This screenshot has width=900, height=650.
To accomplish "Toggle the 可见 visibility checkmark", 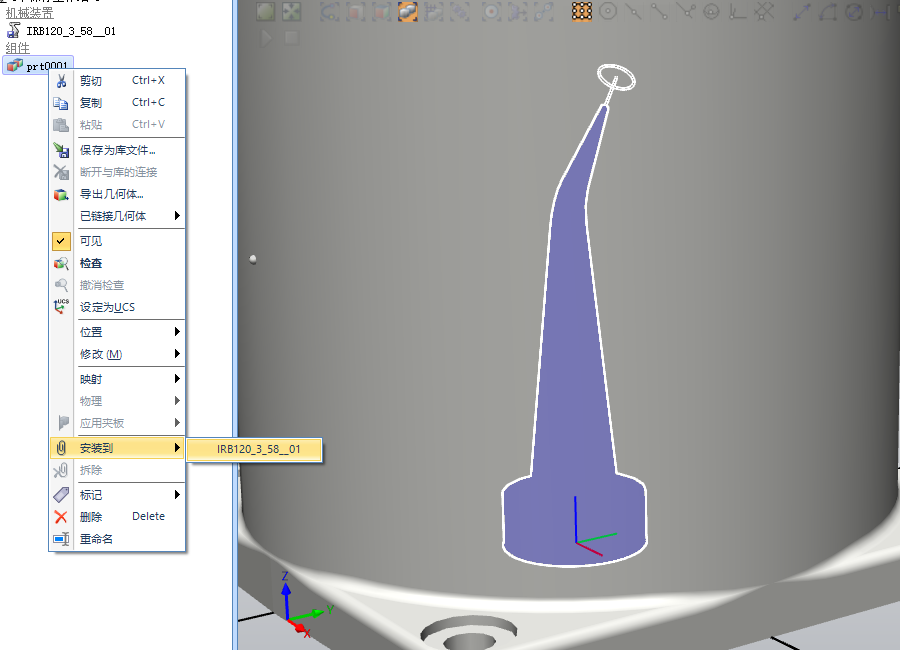I will click(x=61, y=241).
